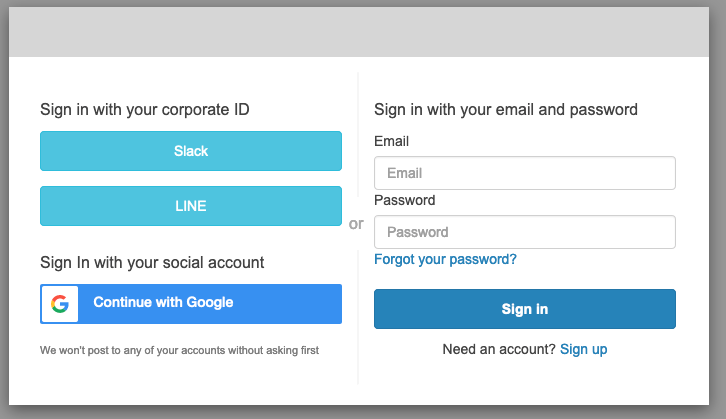
Task: Click the Email label above the field
Action: click(x=391, y=141)
